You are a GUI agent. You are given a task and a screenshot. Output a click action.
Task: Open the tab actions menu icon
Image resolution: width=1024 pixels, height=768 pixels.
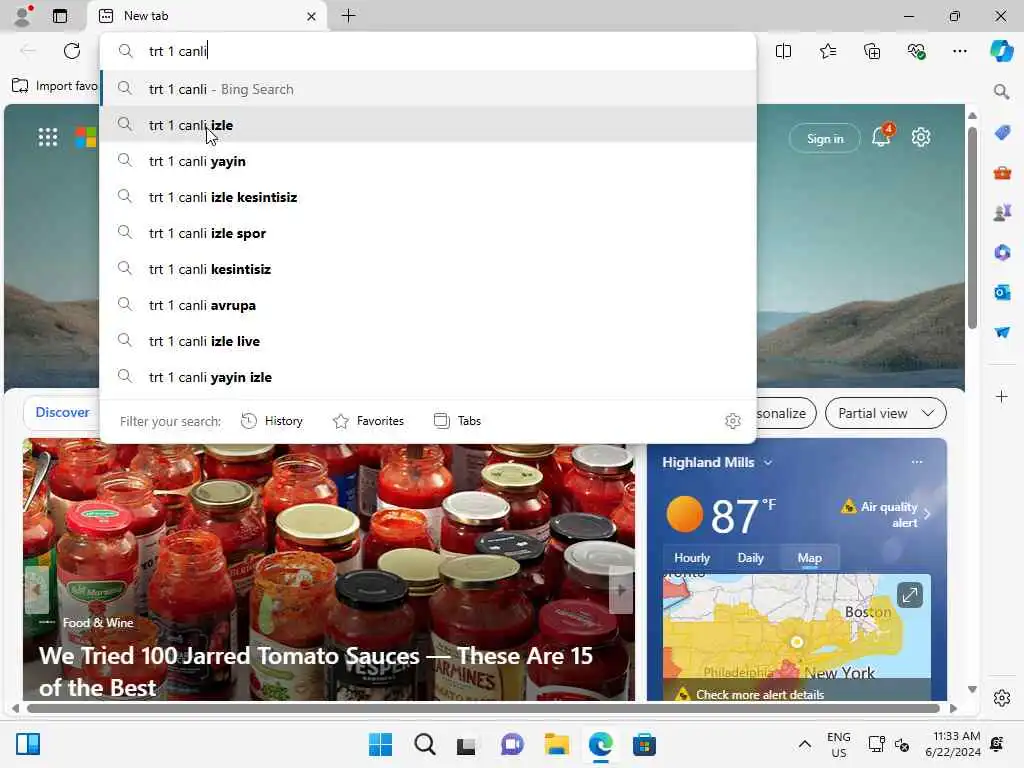59,16
